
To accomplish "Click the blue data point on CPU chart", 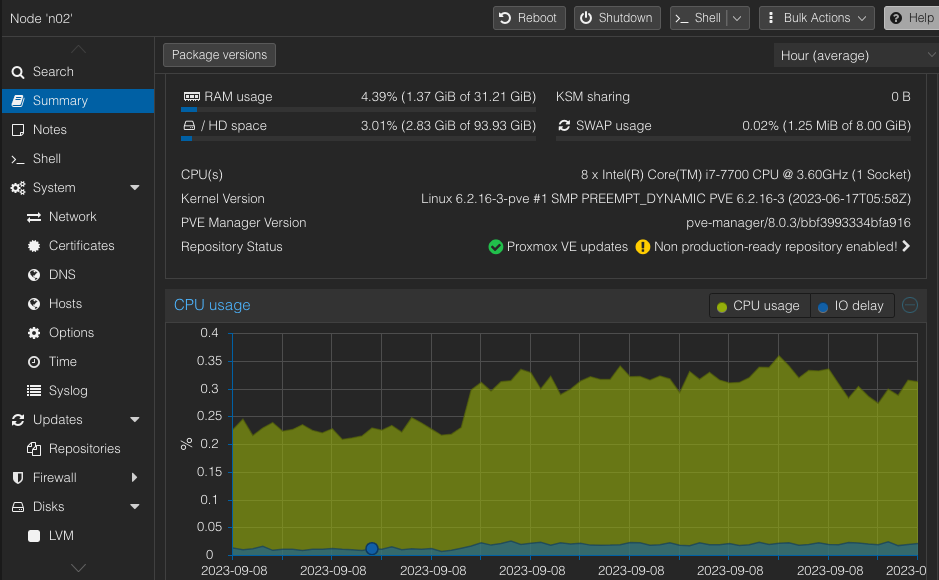I will pos(372,548).
